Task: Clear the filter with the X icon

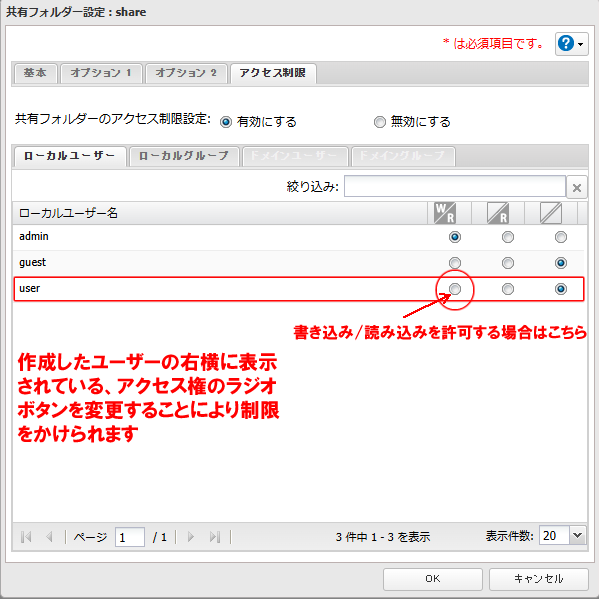Action: (x=576, y=187)
